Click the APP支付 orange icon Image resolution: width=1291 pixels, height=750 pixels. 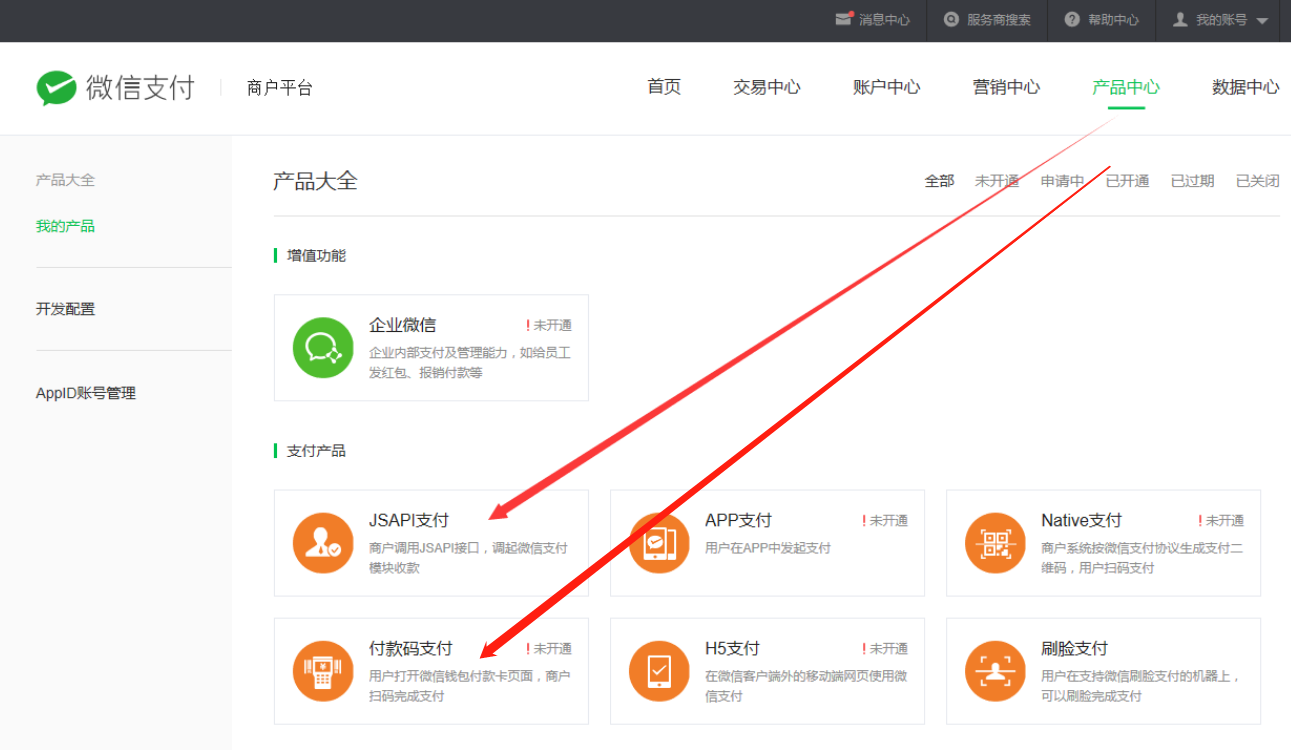click(x=659, y=543)
